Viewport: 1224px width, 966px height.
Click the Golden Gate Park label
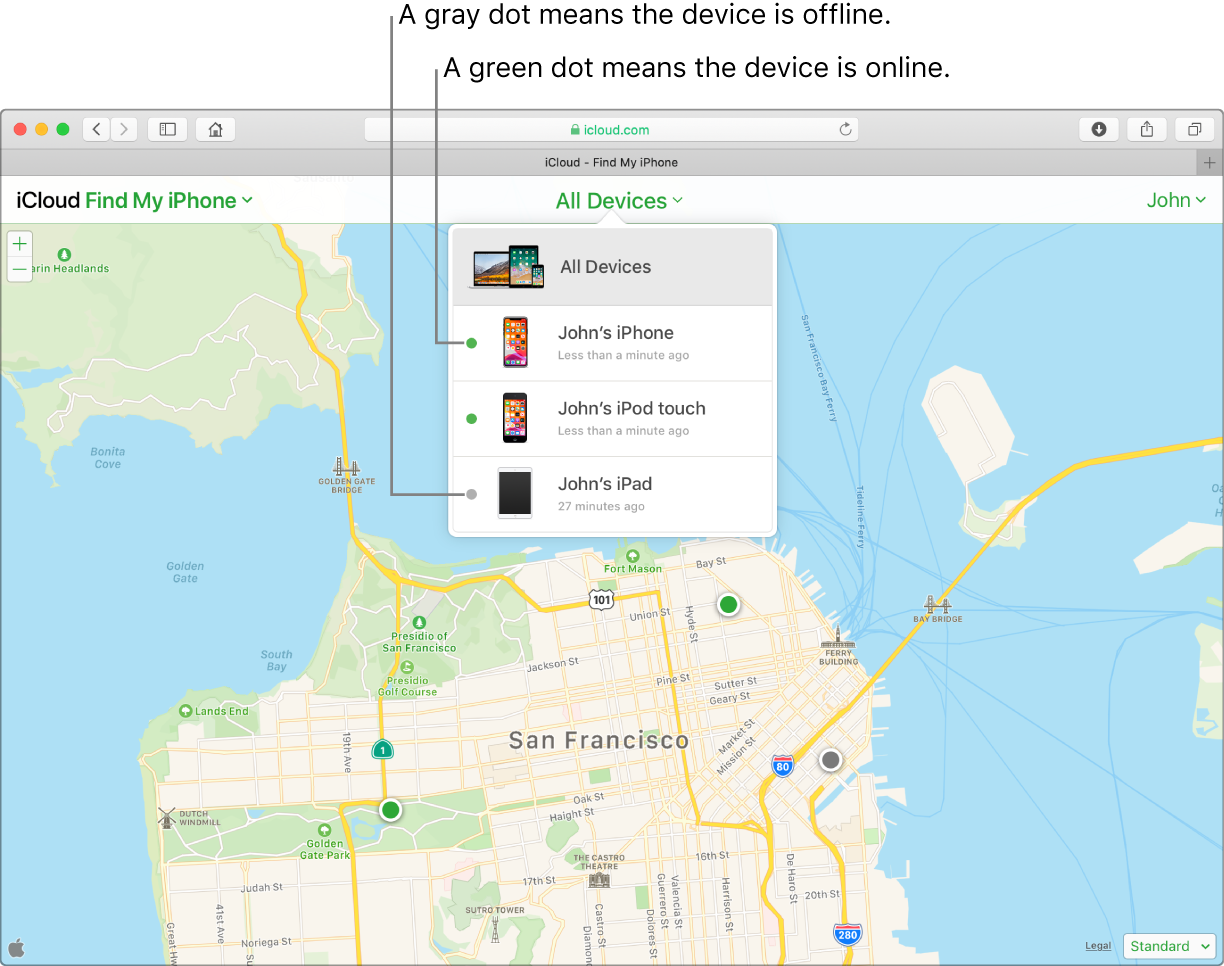point(325,850)
